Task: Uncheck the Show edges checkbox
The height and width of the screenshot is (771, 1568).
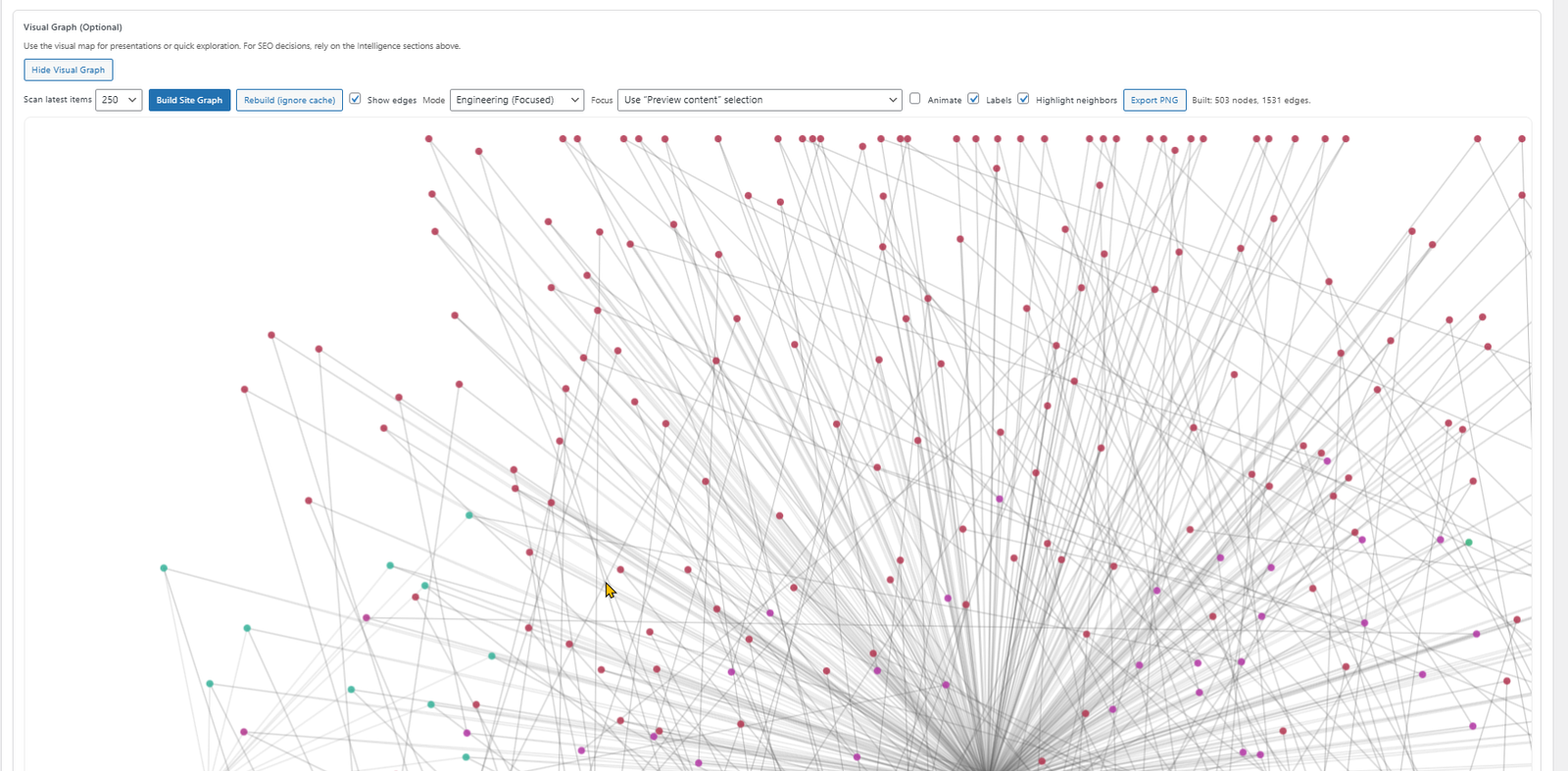Action: pyautogui.click(x=356, y=99)
